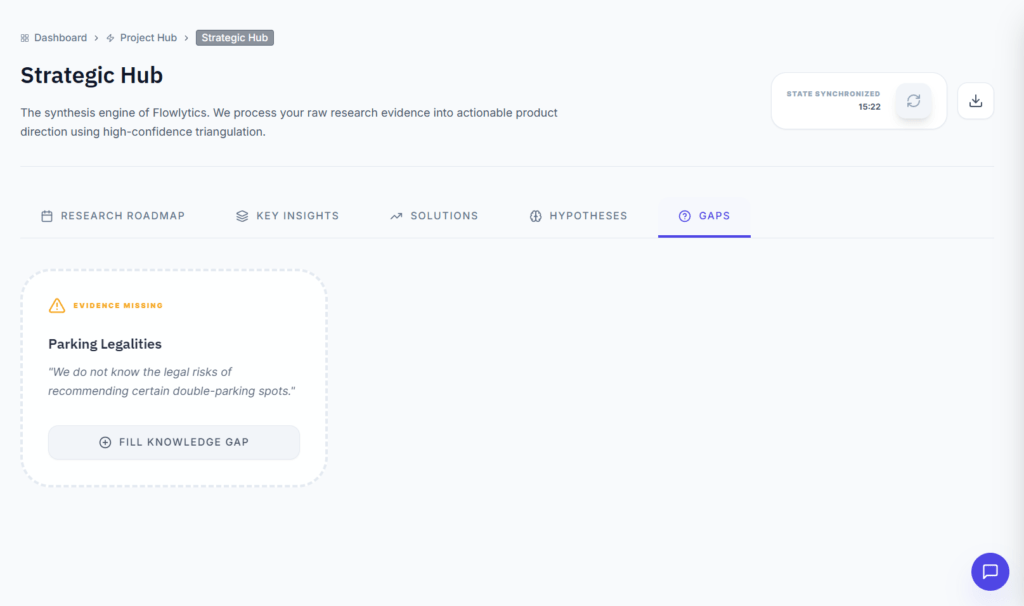Screen dimensions: 1024x606
Task: Open the Parking Legalities card title
Action: (x=105, y=344)
